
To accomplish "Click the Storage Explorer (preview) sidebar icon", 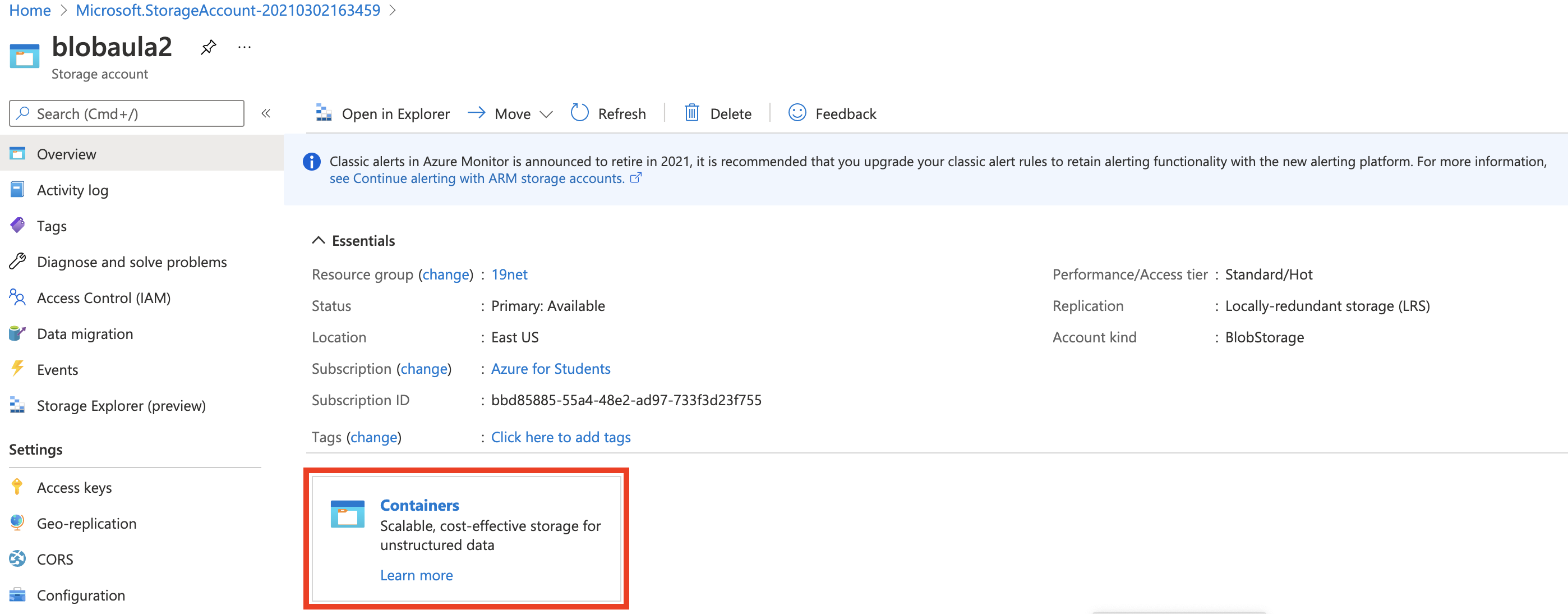I will point(17,406).
